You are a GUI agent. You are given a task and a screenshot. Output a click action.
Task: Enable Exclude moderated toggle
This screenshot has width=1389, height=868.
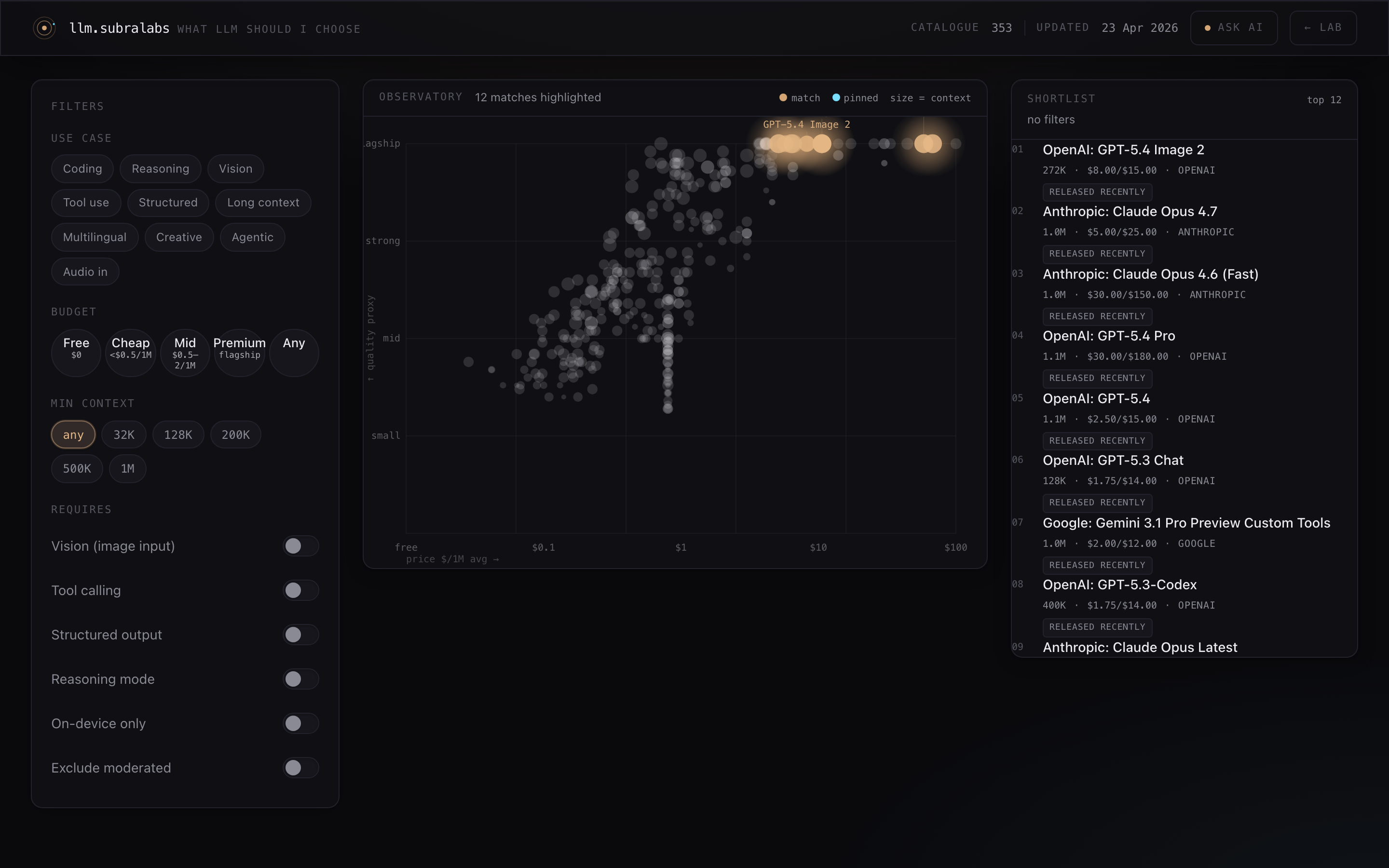pyautogui.click(x=300, y=768)
